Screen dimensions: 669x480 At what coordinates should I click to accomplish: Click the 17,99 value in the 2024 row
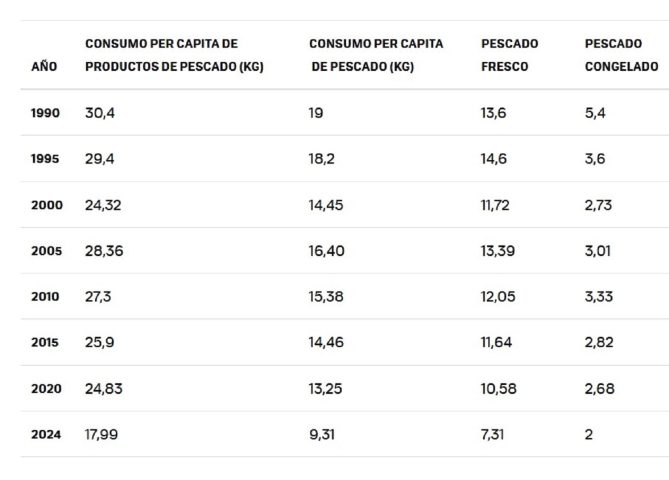[103, 435]
